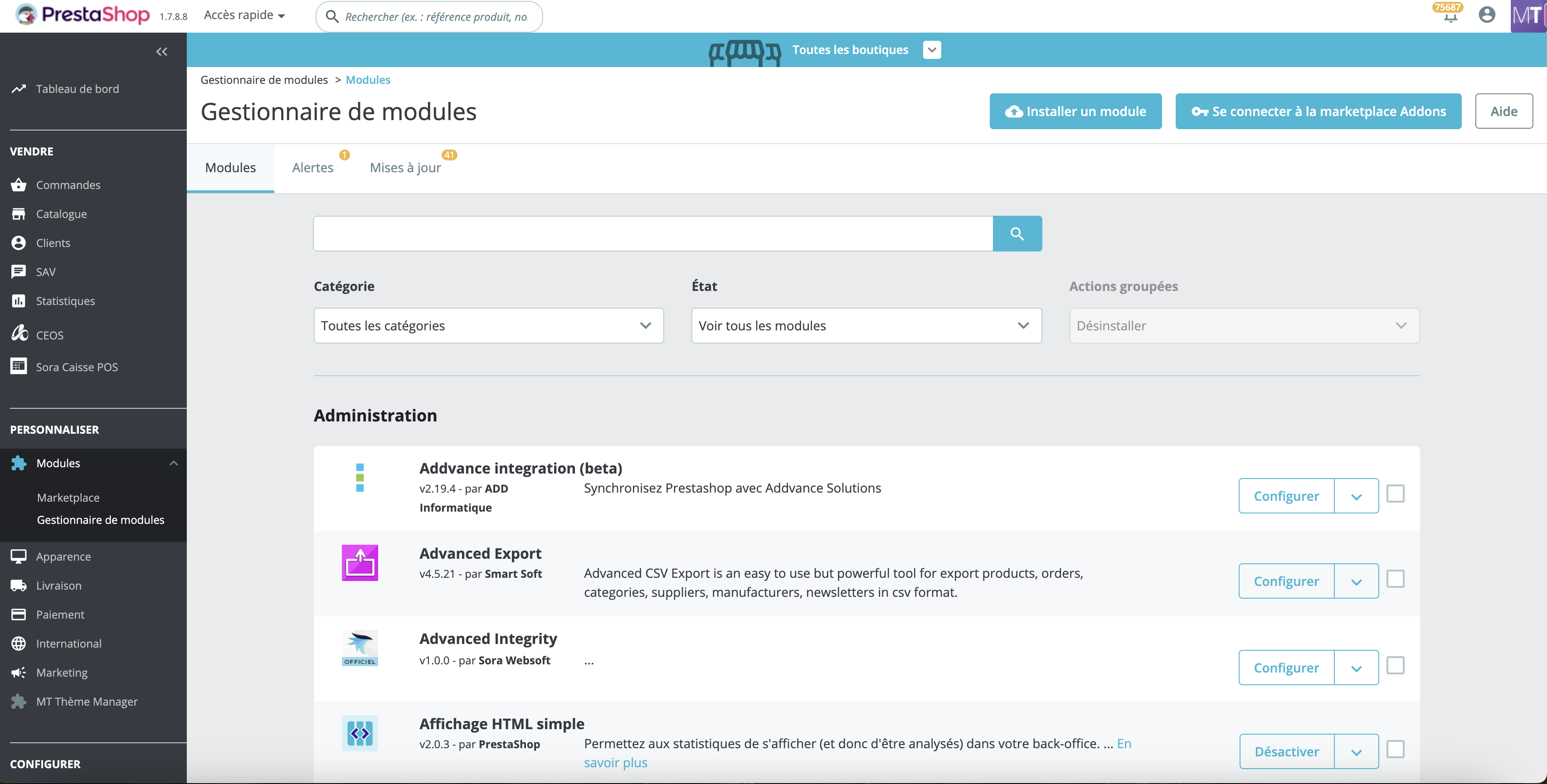
Task: Collapse the sidebar with the double-chevron icon
Action: tap(161, 52)
